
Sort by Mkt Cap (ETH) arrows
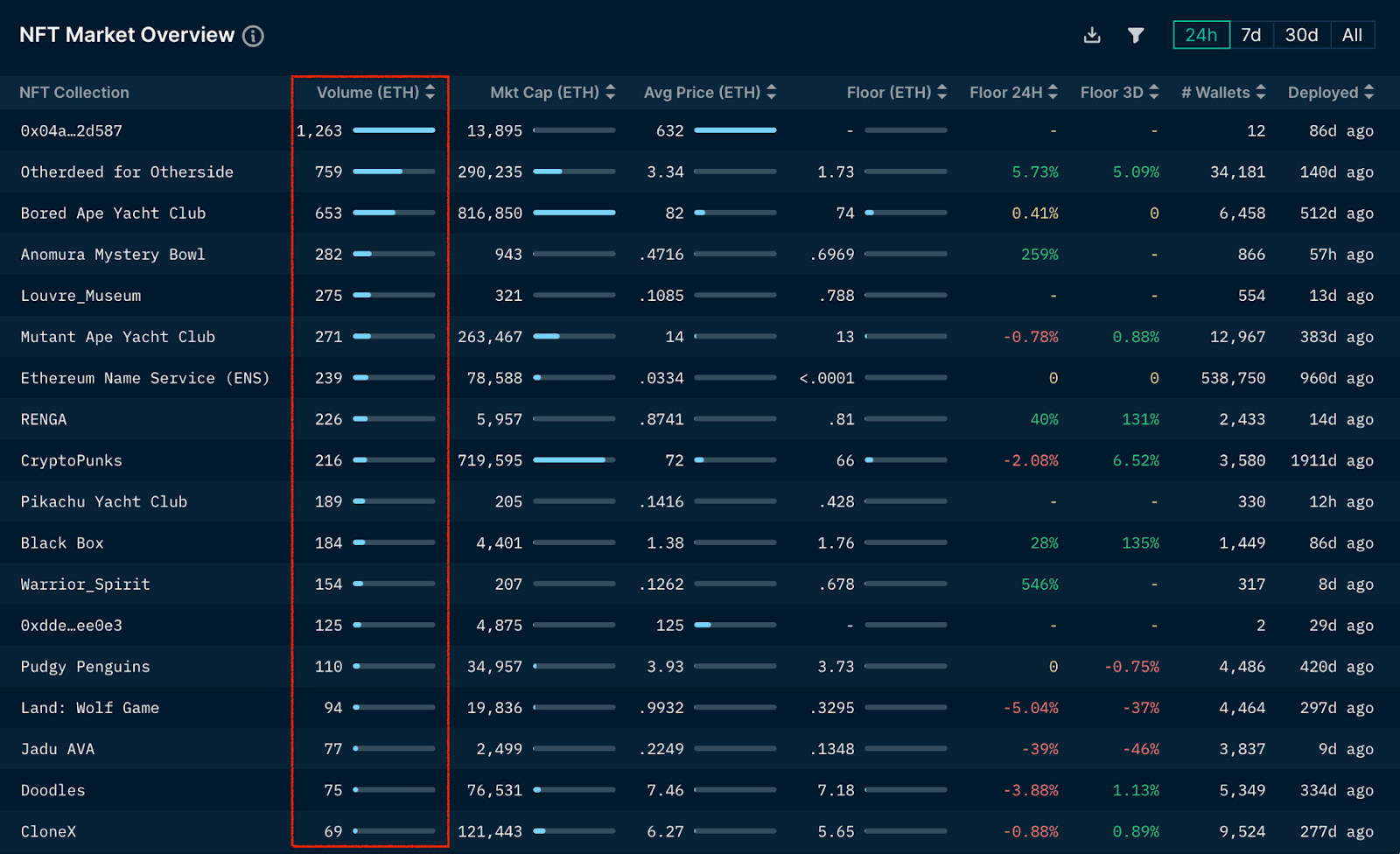tap(610, 92)
